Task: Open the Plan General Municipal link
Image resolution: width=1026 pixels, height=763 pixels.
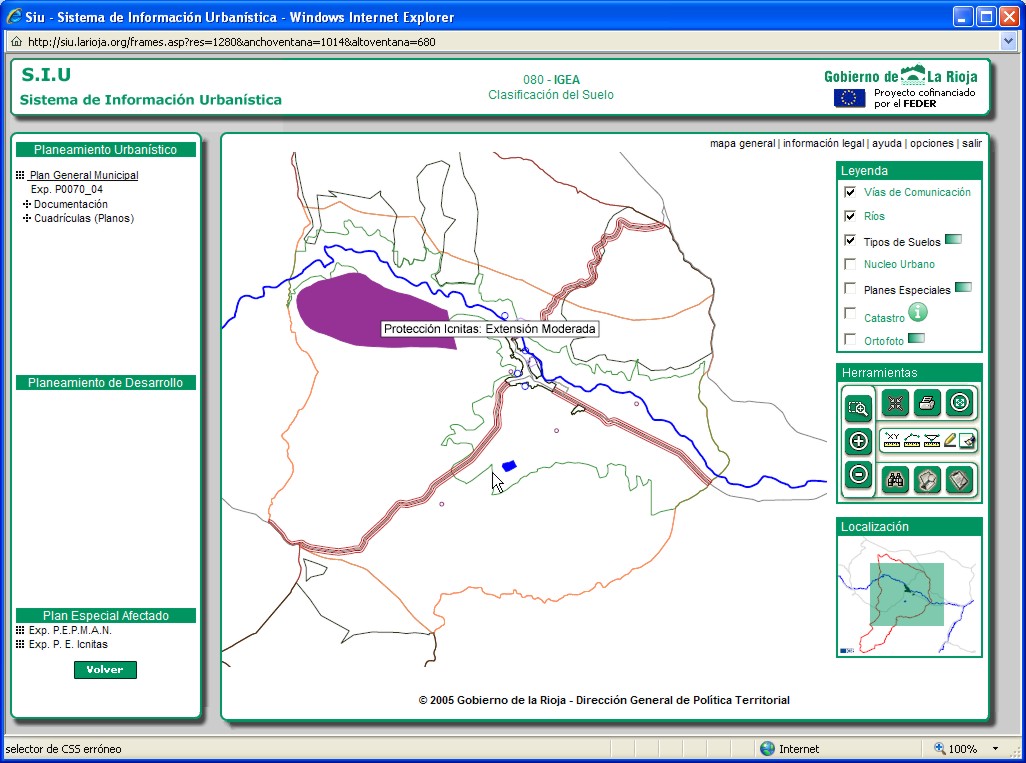Action: pyautogui.click(x=84, y=175)
